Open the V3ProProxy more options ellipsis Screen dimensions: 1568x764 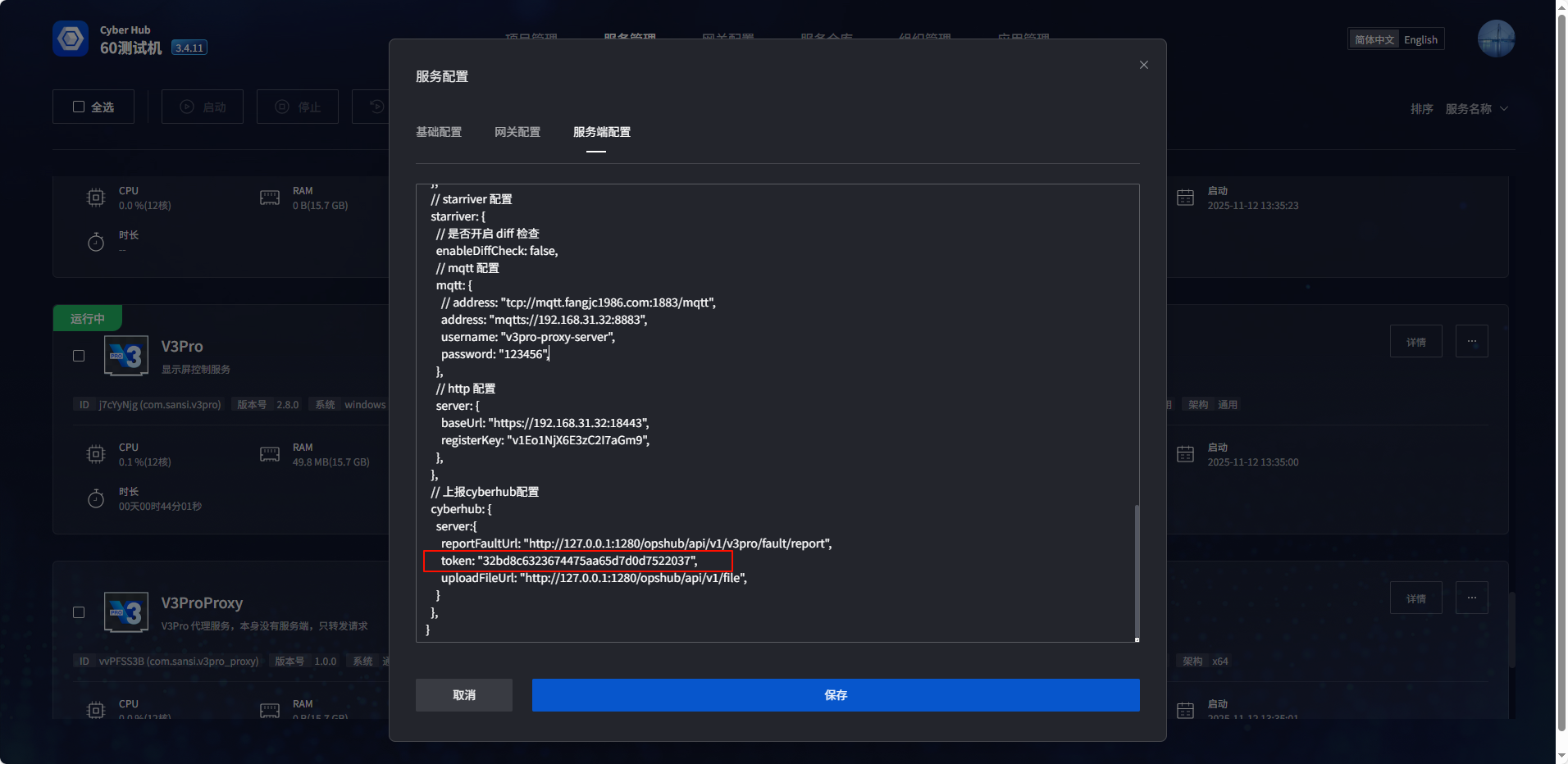coord(1471,598)
